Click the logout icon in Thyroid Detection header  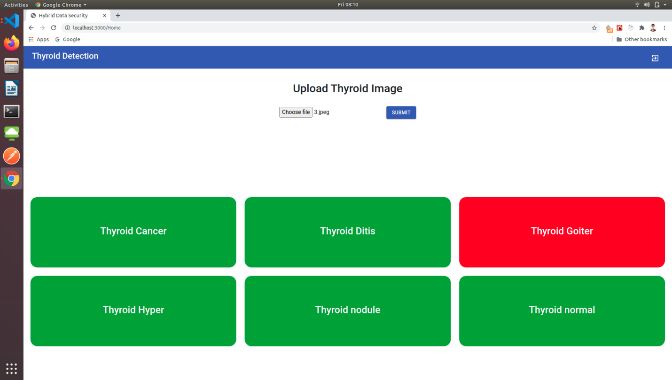(x=655, y=58)
